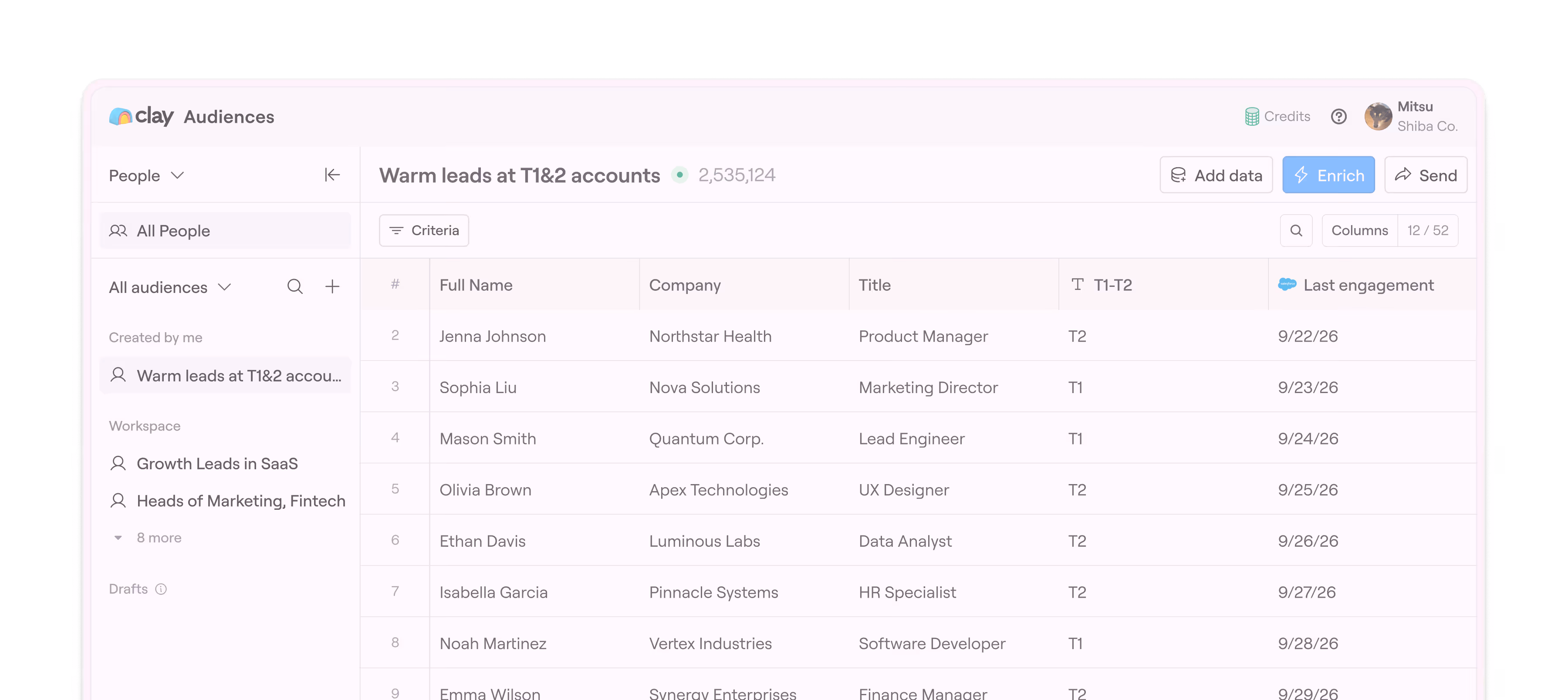Screen dimensions: 1568x700
Task: Click the 9/22/26 engagement date cell
Action: pyautogui.click(x=1372, y=336)
